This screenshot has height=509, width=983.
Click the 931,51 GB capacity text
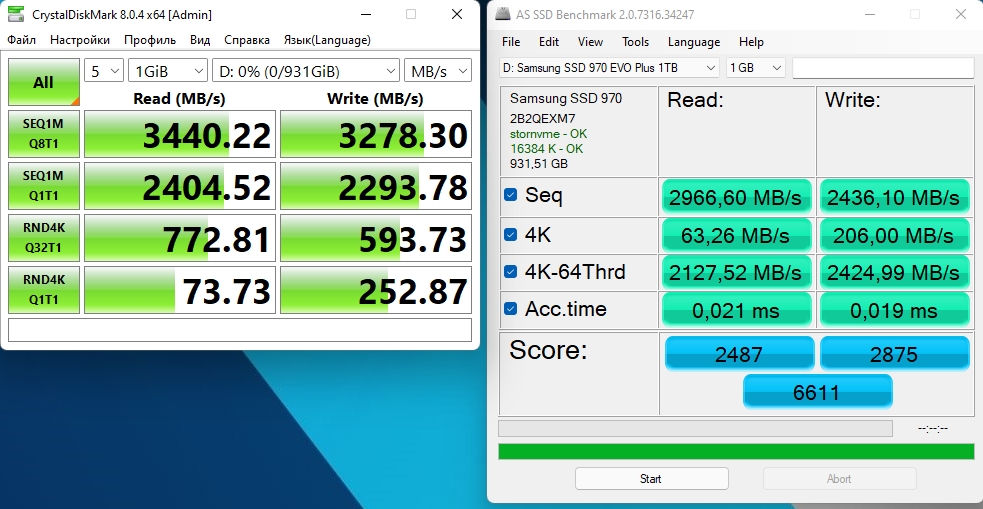tap(539, 164)
